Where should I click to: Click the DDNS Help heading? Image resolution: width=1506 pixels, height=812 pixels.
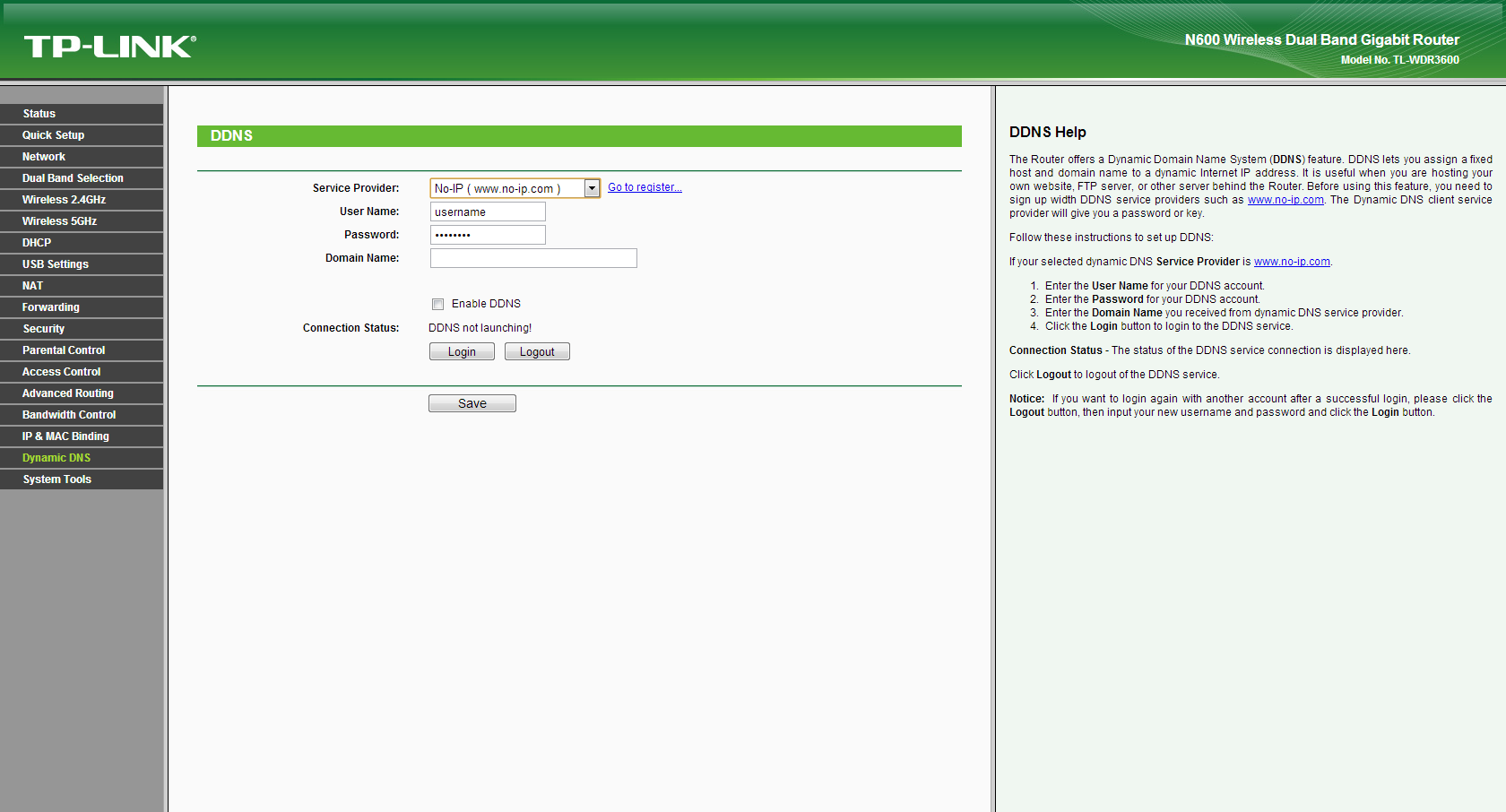[1047, 132]
